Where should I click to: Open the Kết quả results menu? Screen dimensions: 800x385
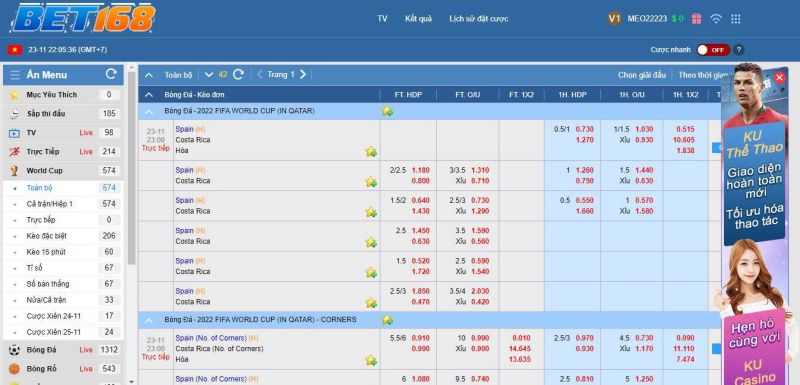pos(418,19)
